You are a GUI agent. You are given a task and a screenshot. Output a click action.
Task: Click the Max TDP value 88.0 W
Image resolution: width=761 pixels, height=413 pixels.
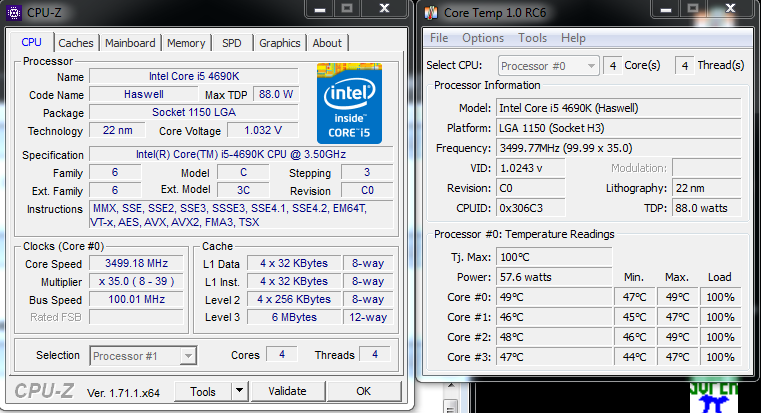(276, 94)
